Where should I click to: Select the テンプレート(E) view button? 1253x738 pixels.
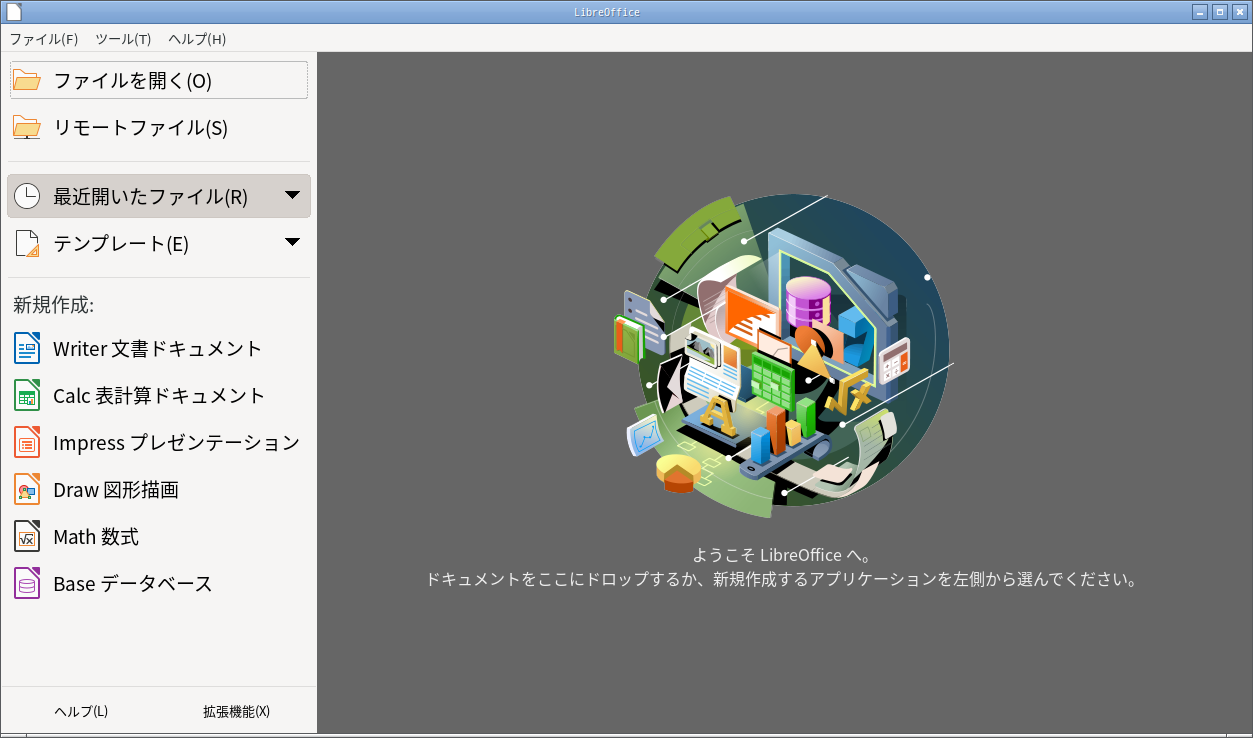point(159,243)
